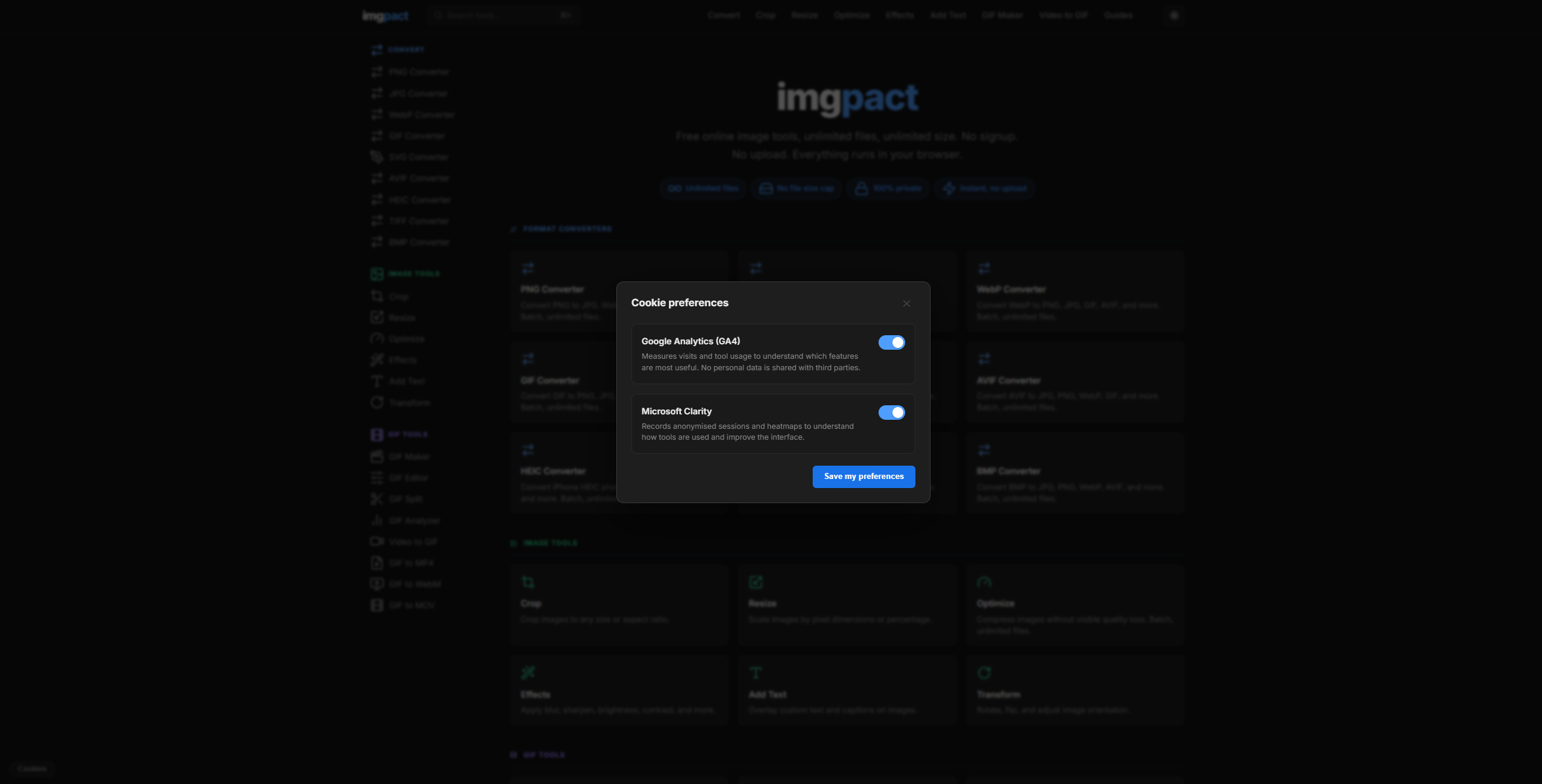Open the Effects item in top navigation
Image resolution: width=1542 pixels, height=784 pixels.
pos(900,15)
